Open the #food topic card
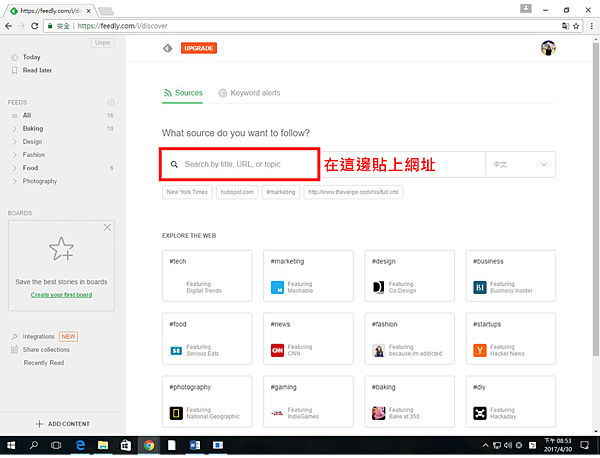The image size is (600, 458). point(207,339)
